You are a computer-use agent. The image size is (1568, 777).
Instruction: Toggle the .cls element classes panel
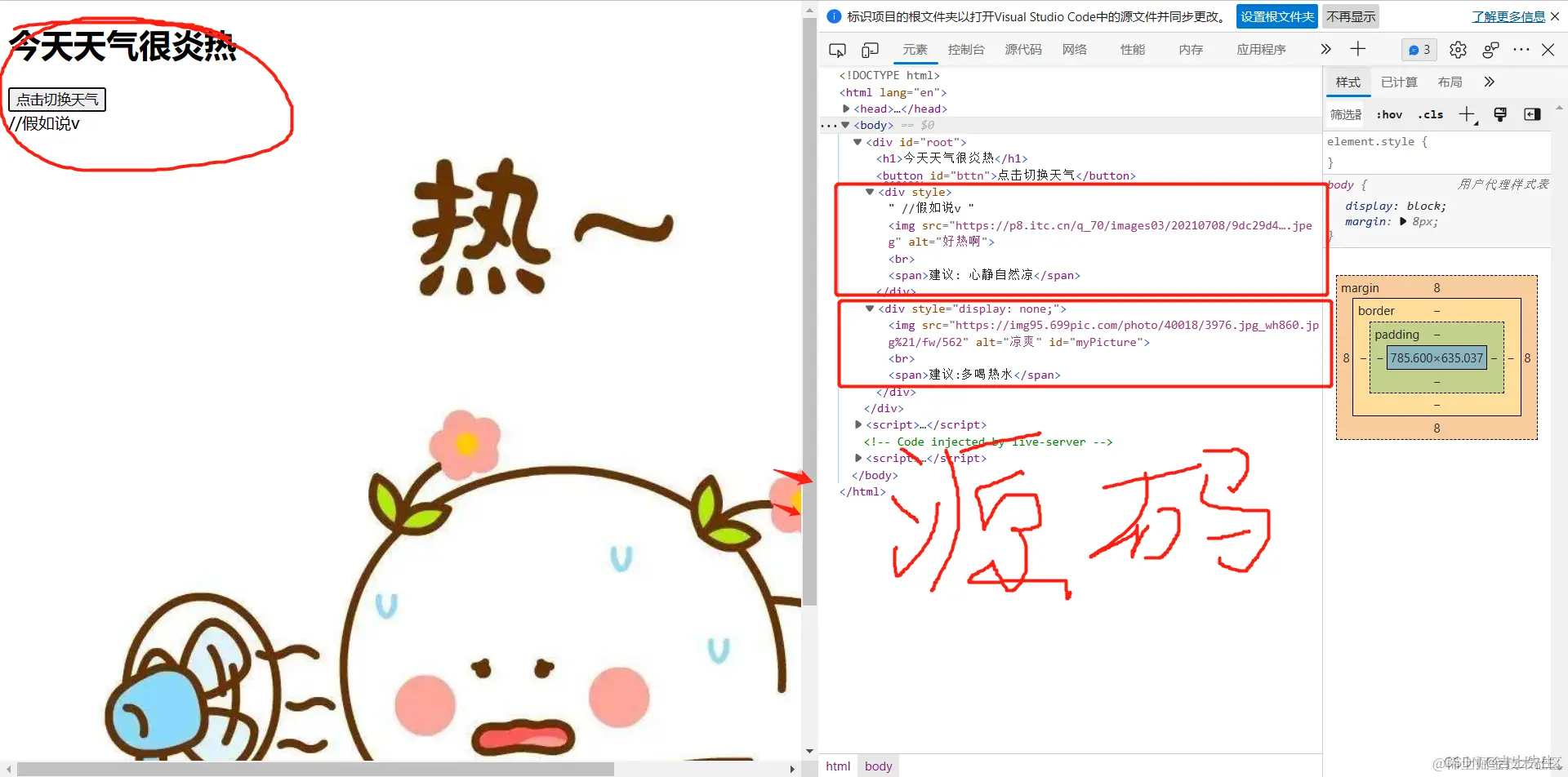(1430, 114)
